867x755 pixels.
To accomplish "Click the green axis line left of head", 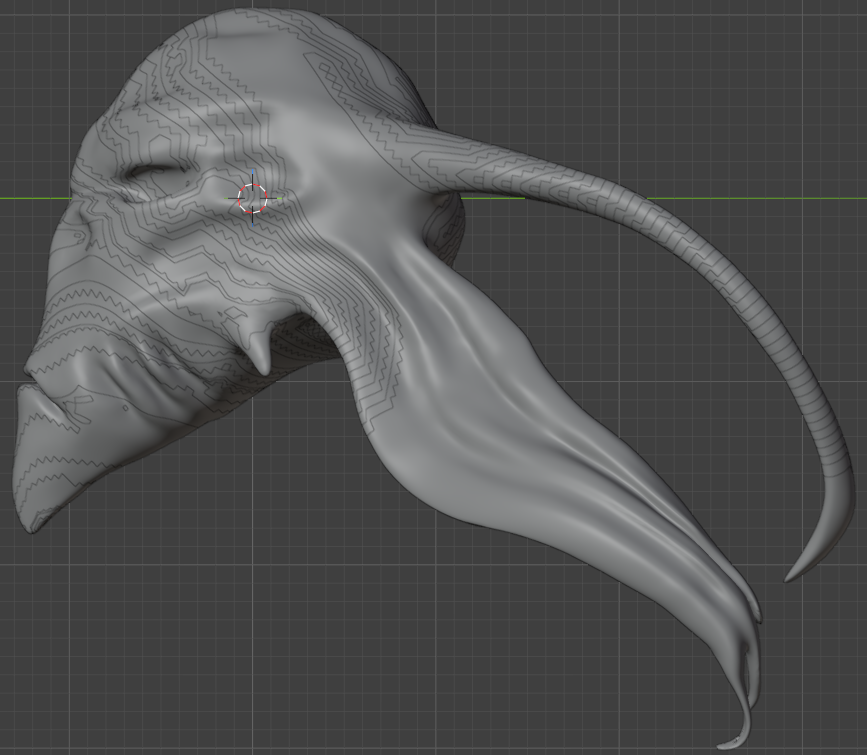I will pos(35,198).
